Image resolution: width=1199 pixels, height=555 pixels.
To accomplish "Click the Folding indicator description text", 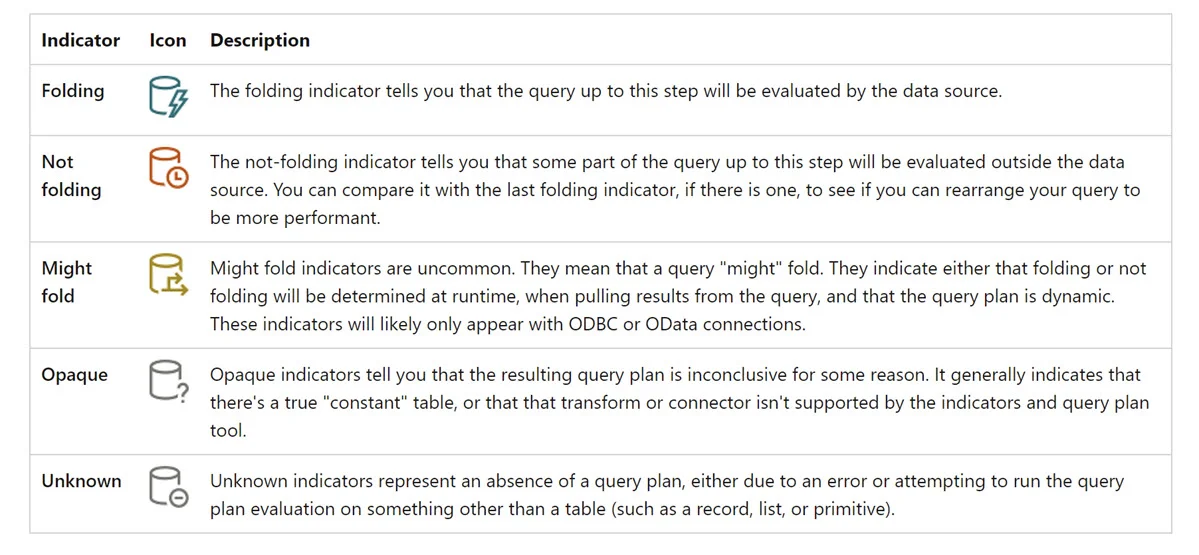I will 606,91.
